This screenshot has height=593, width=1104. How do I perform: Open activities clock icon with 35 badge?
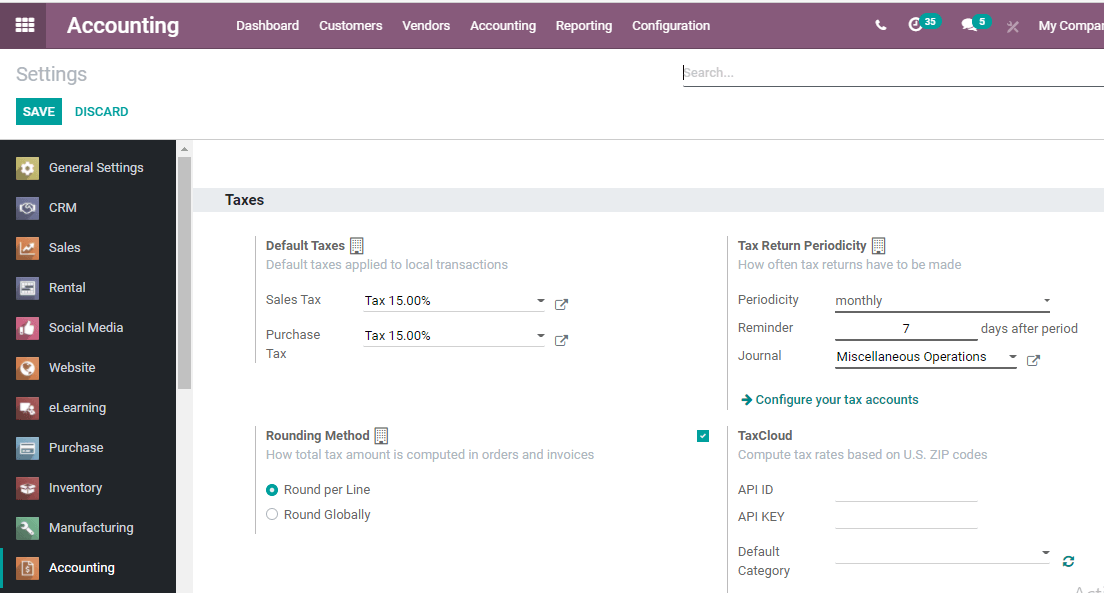click(x=916, y=25)
